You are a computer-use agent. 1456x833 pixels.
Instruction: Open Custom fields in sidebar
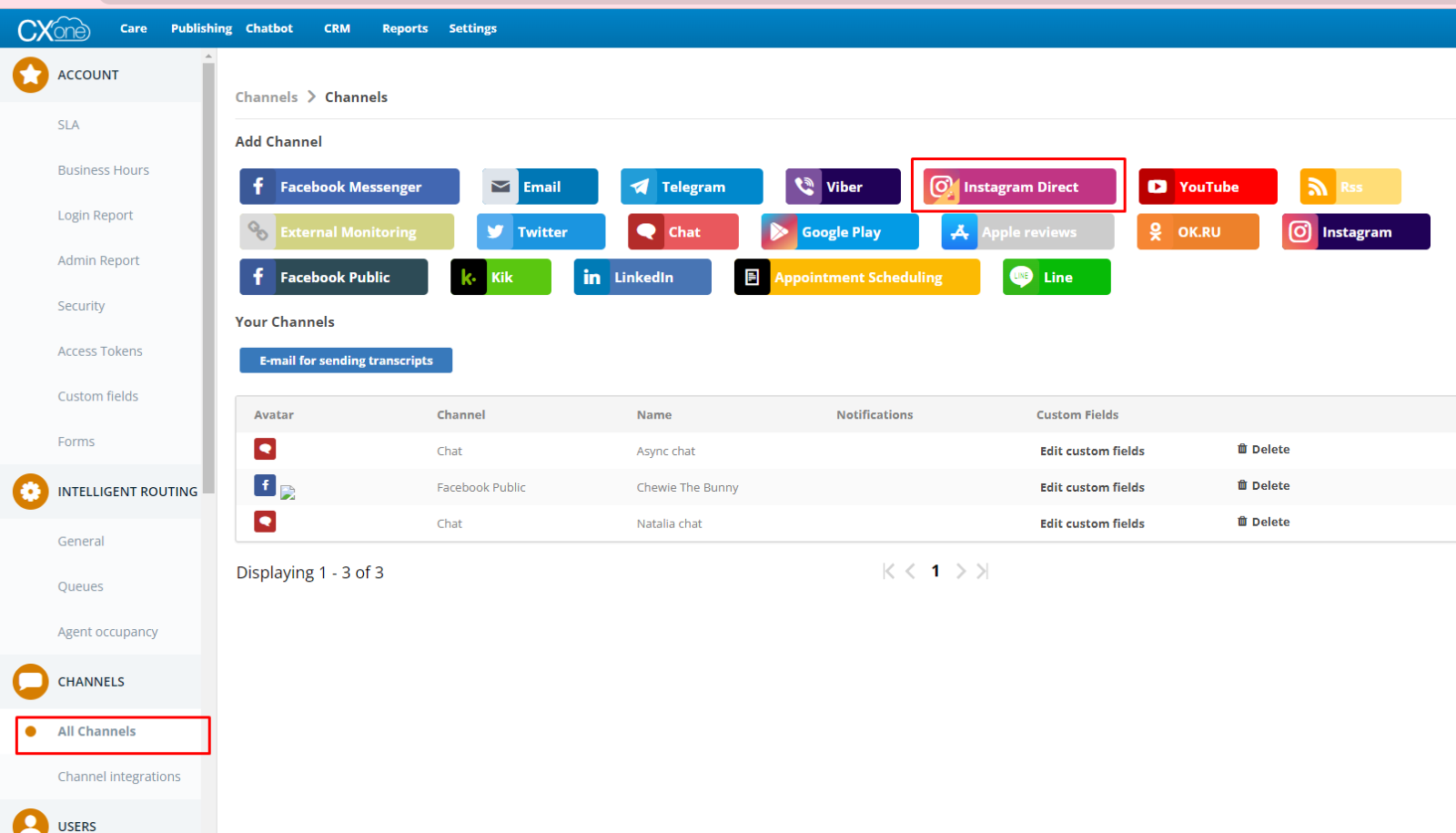click(97, 396)
